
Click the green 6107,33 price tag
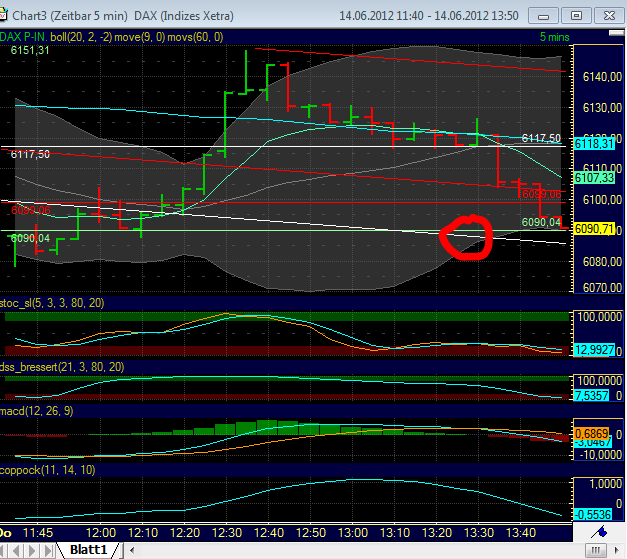coord(594,178)
